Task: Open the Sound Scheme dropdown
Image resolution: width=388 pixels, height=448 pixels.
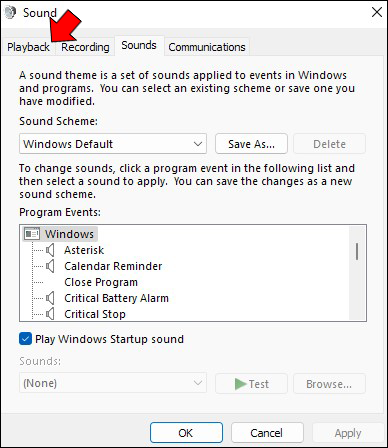Action: pyautogui.click(x=113, y=144)
